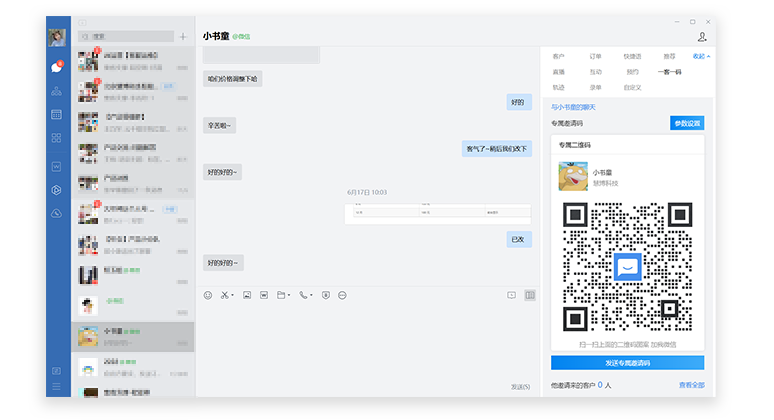Expand the phone call dropdown arrow
774x420 pixels.
click(311, 295)
